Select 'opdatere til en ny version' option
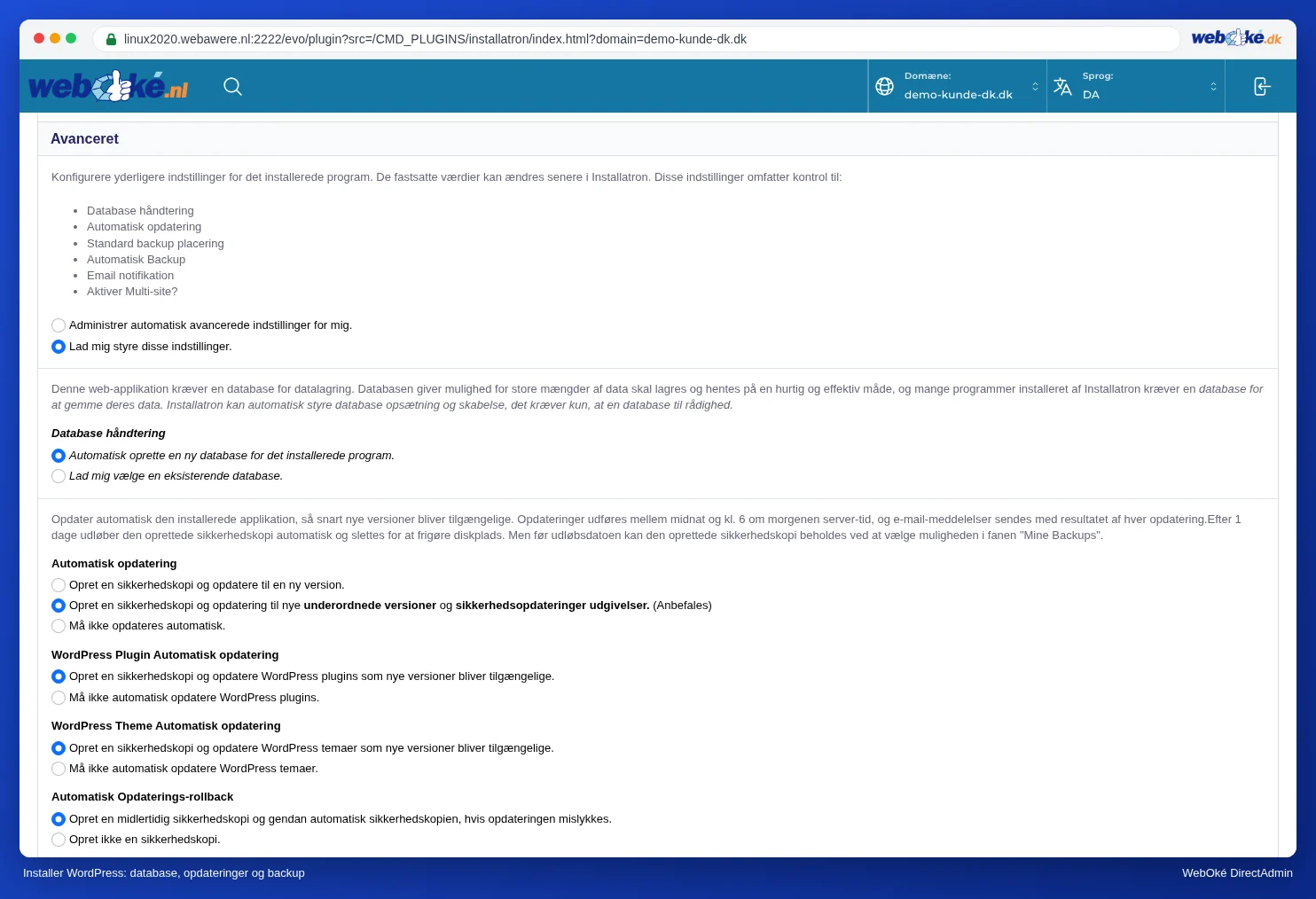 coord(59,585)
